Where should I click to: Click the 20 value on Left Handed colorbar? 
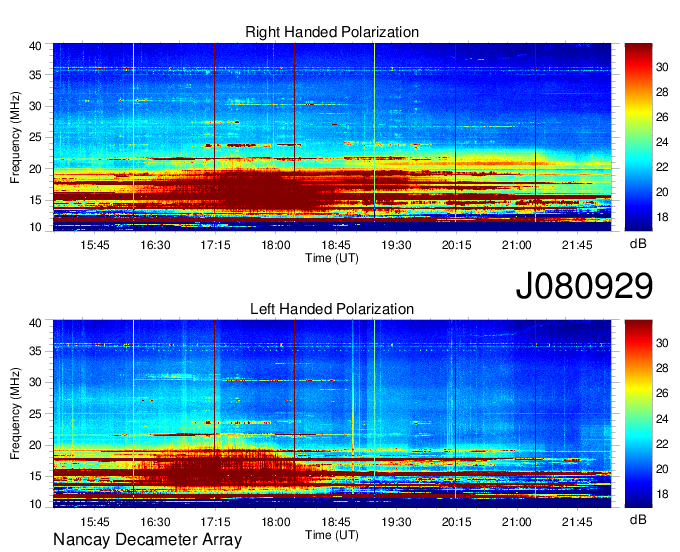(662, 469)
